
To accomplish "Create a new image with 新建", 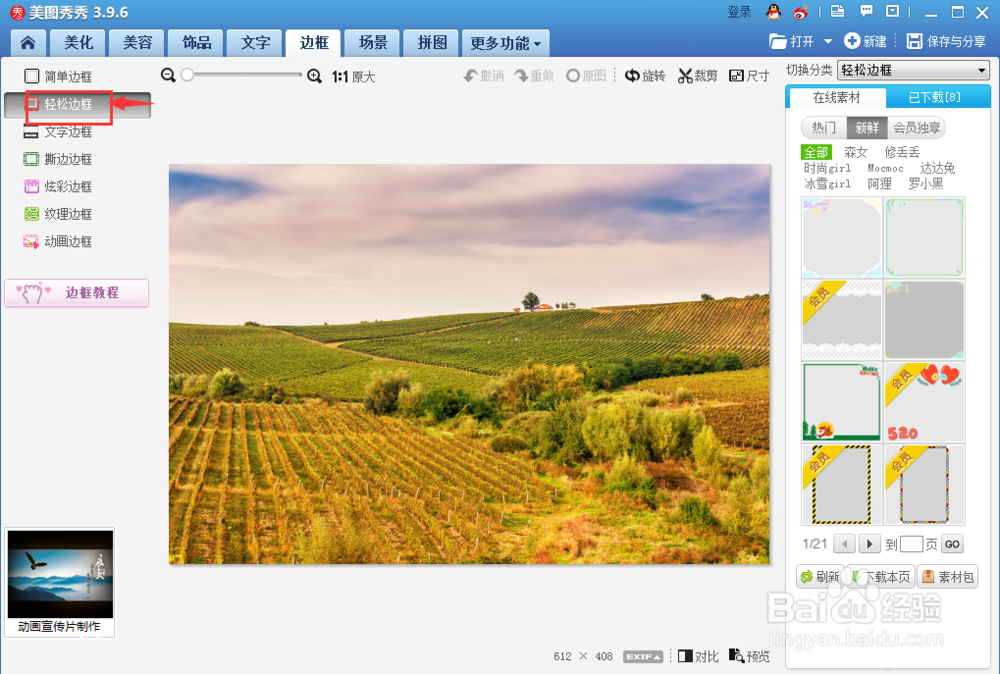I will (865, 41).
